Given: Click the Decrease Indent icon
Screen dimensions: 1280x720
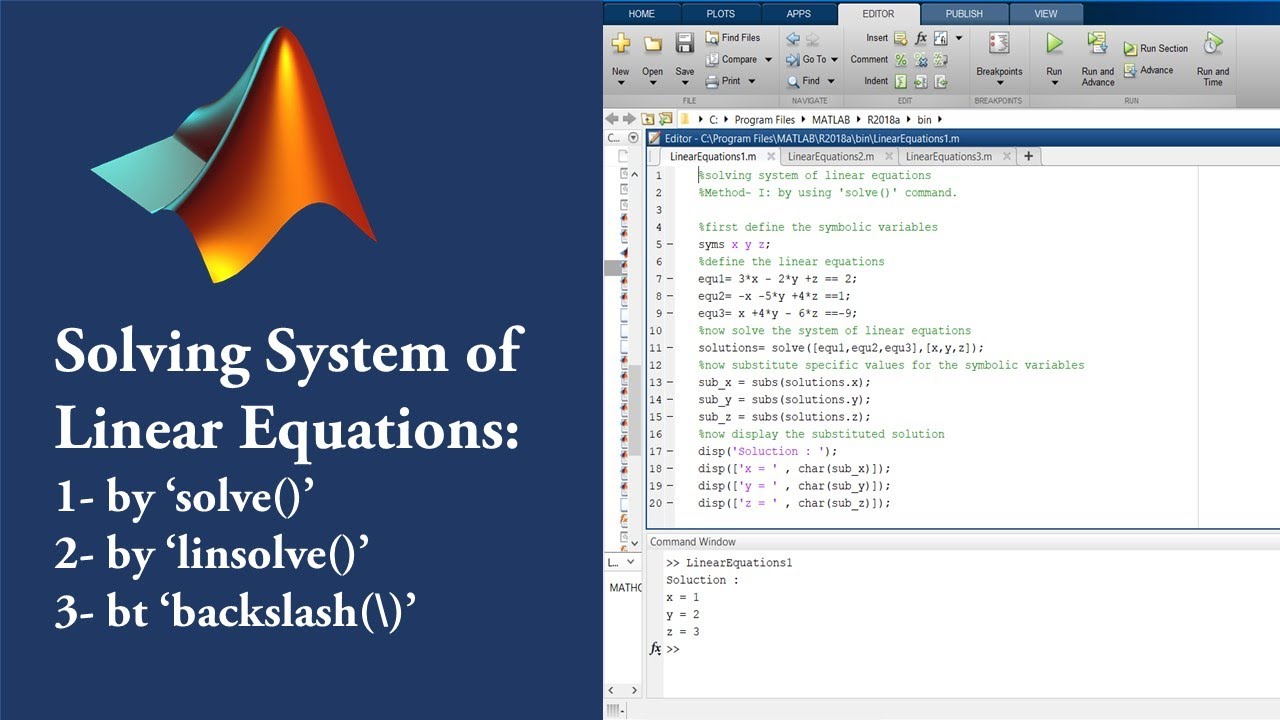Looking at the screenshot, I should pyautogui.click(x=941, y=82).
